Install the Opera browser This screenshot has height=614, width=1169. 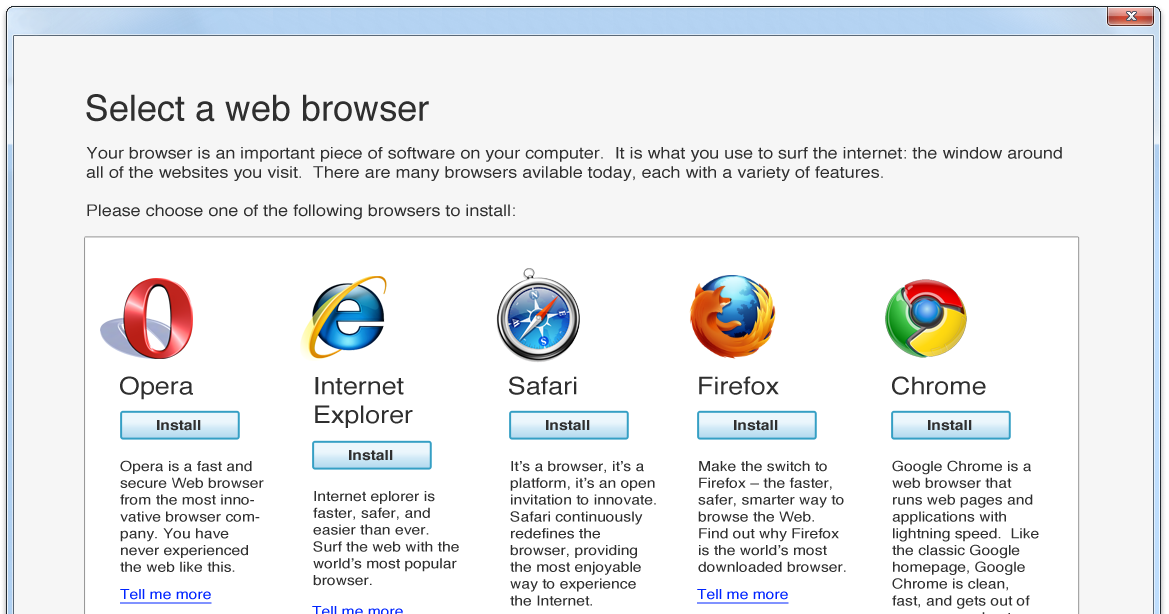pyautogui.click(x=180, y=425)
